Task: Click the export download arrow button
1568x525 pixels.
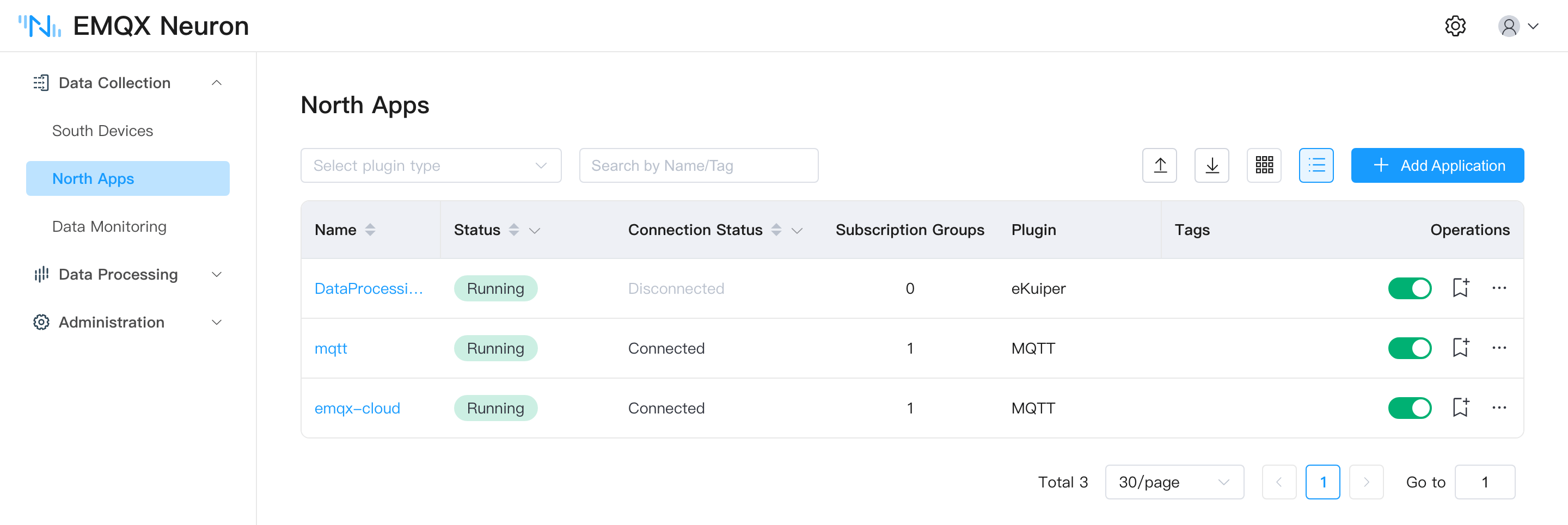Action: click(1211, 165)
